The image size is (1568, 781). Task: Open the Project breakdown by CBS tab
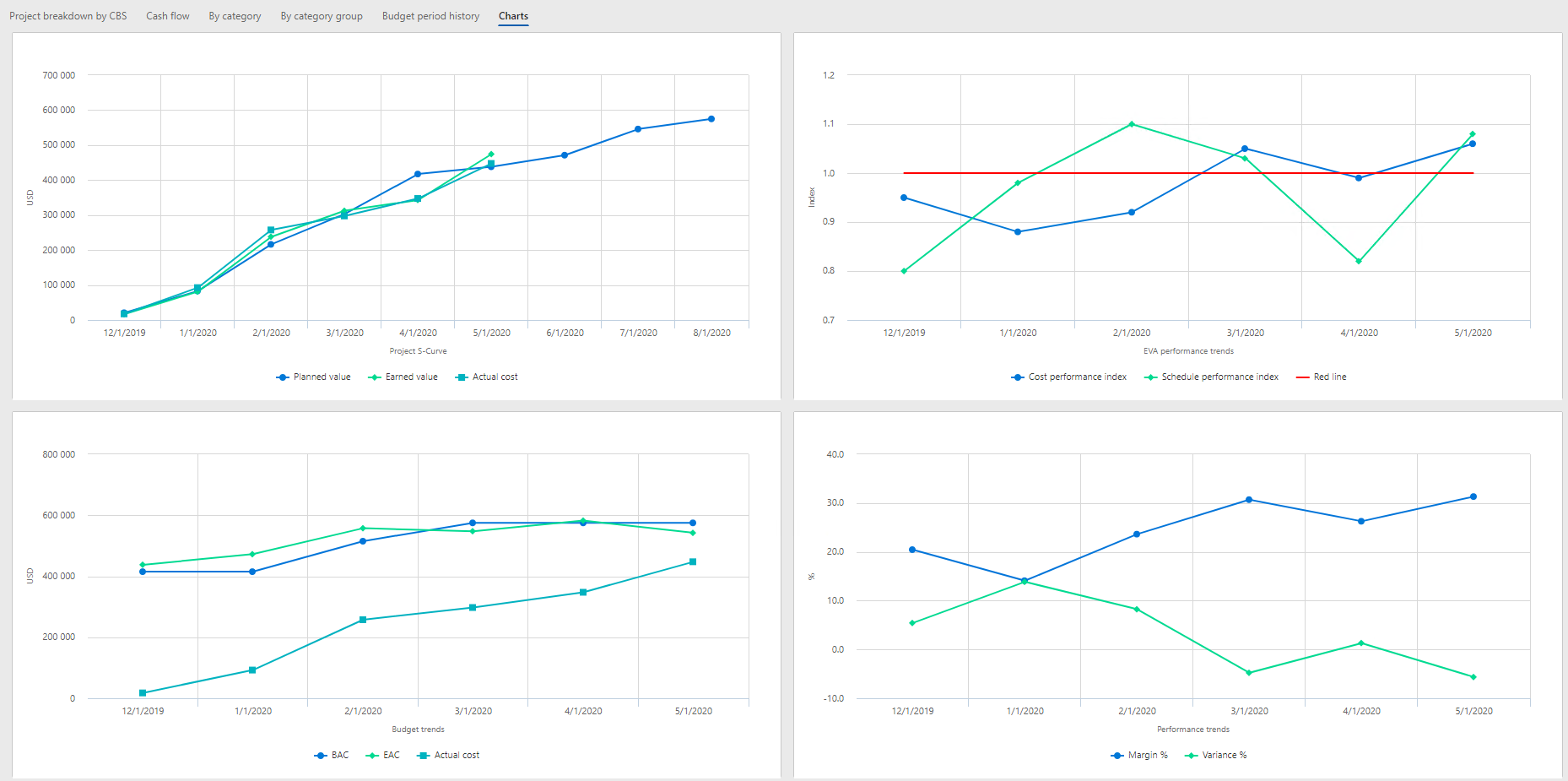(x=68, y=16)
